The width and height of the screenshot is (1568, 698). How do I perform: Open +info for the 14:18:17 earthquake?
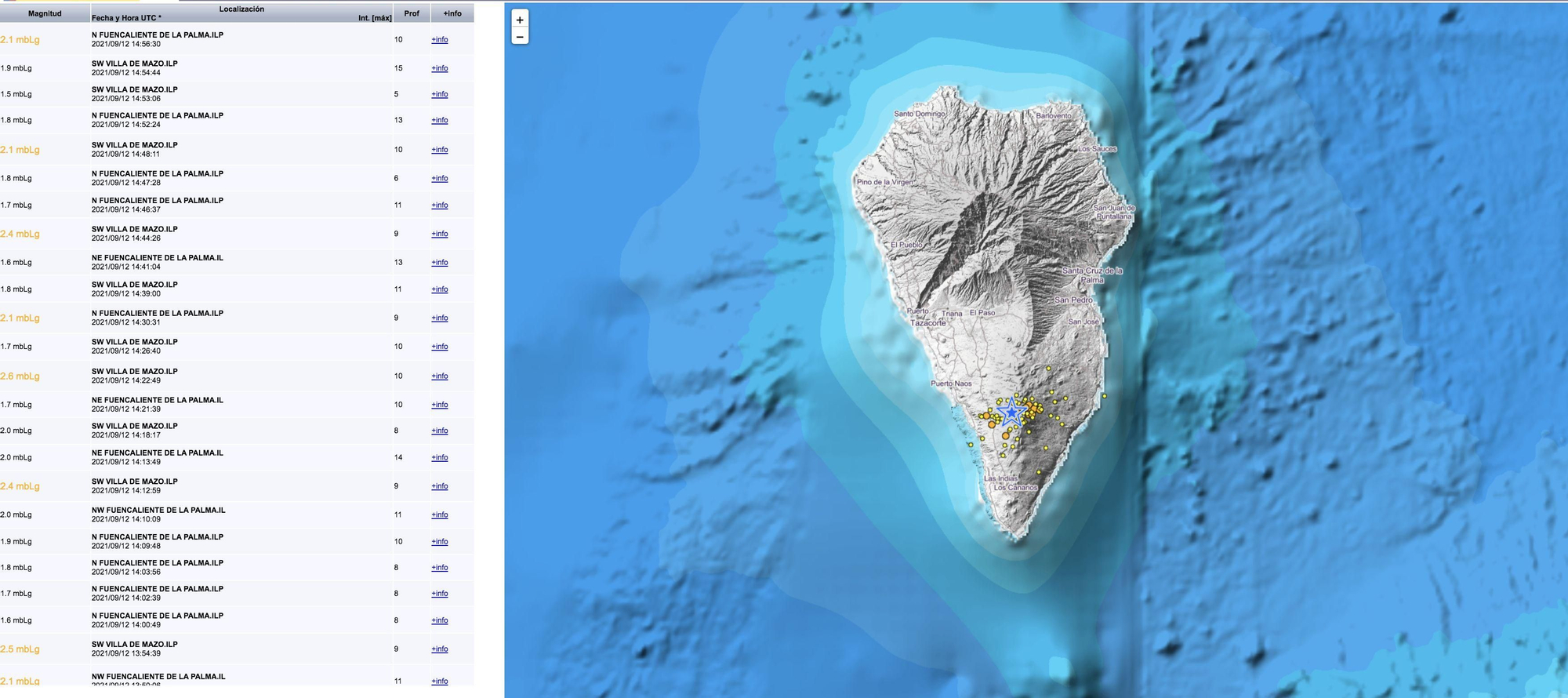point(440,431)
